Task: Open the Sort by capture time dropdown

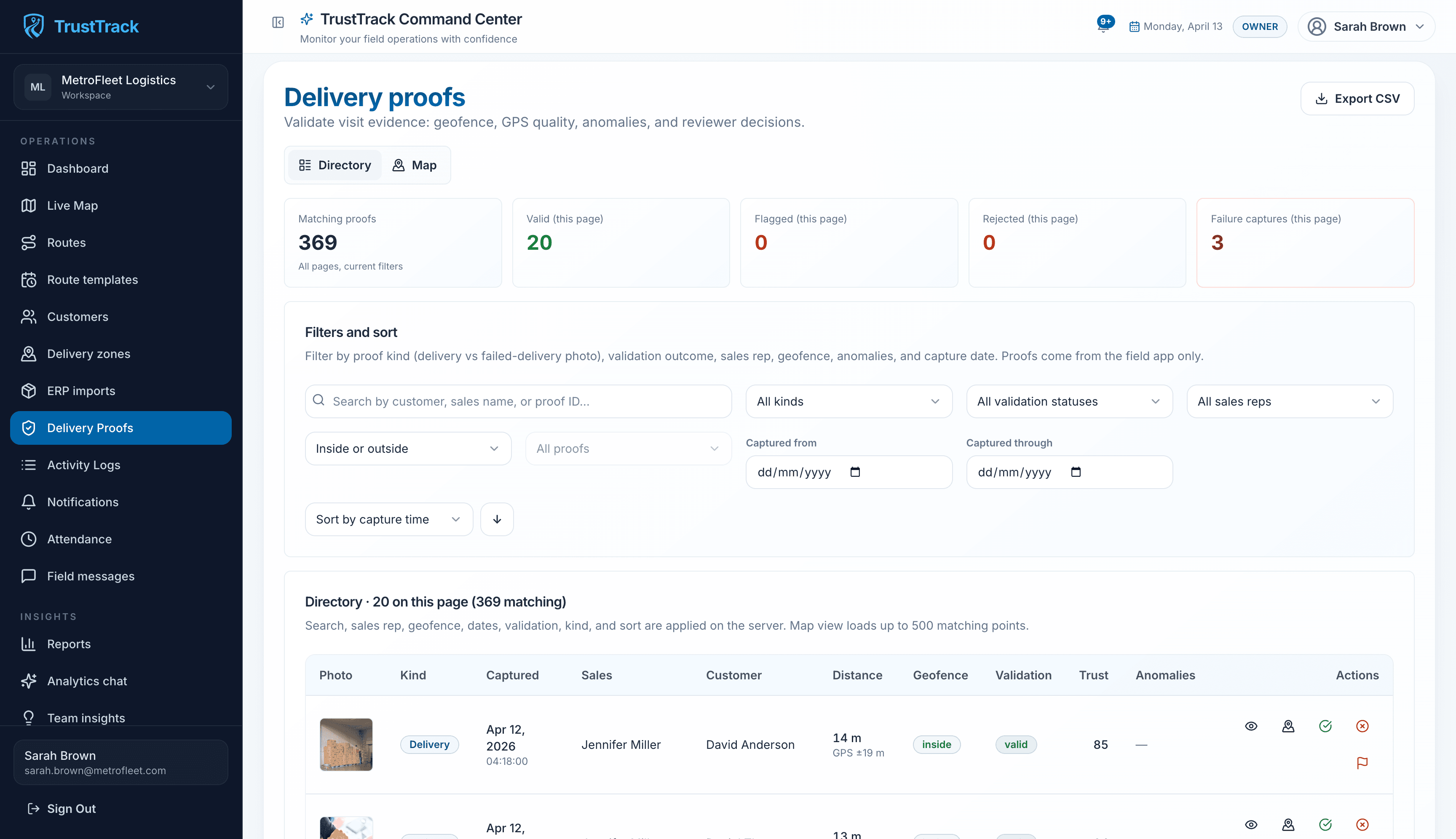Action: pos(389,520)
